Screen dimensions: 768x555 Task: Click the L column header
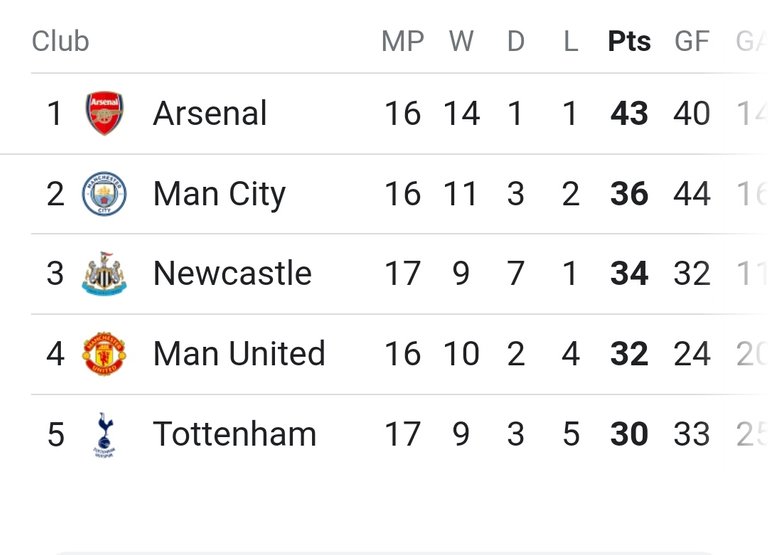click(x=571, y=41)
